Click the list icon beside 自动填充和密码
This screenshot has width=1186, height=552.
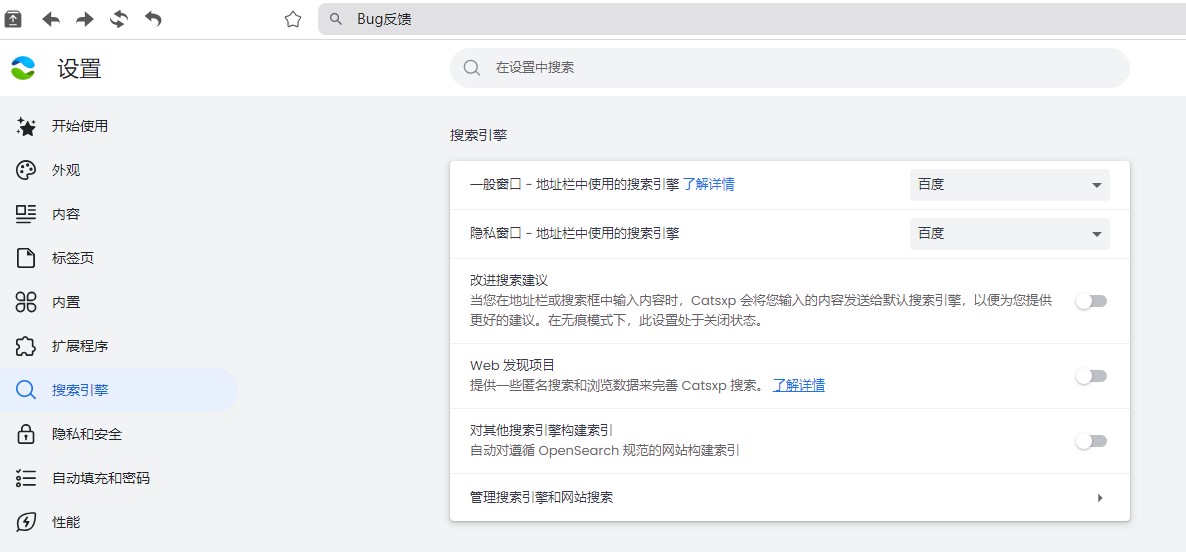point(26,478)
